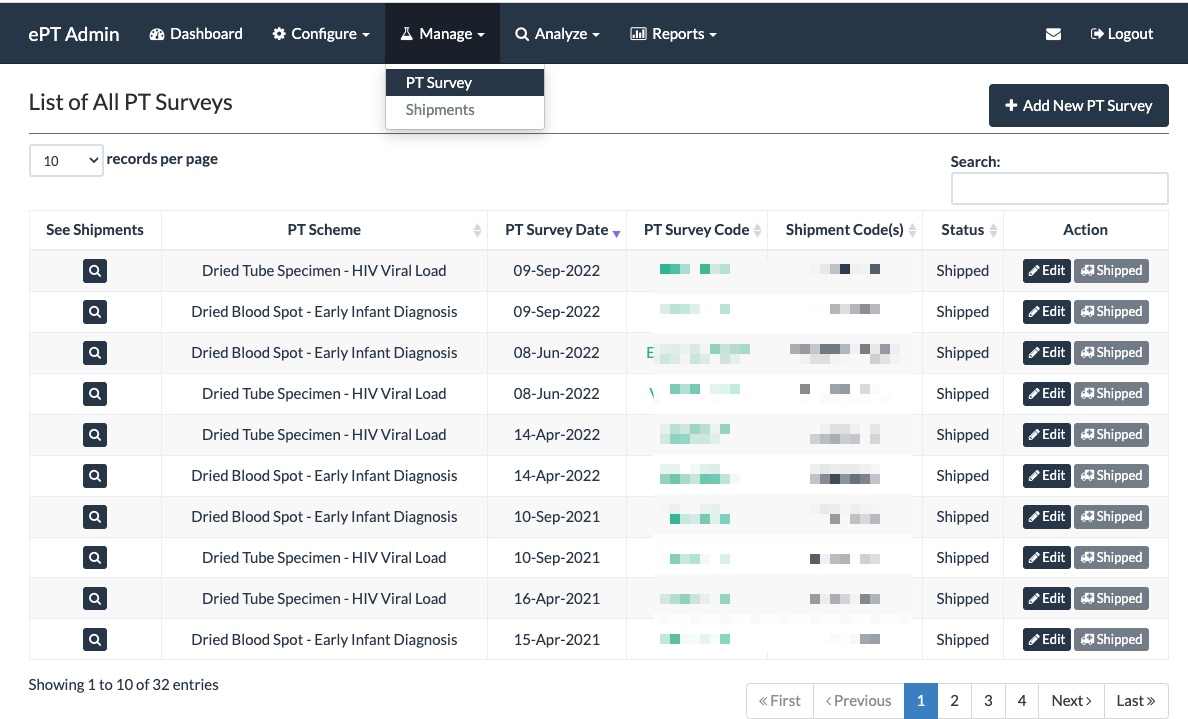Log out of ePT Admin
The height and width of the screenshot is (719, 1188).
pos(1122,34)
